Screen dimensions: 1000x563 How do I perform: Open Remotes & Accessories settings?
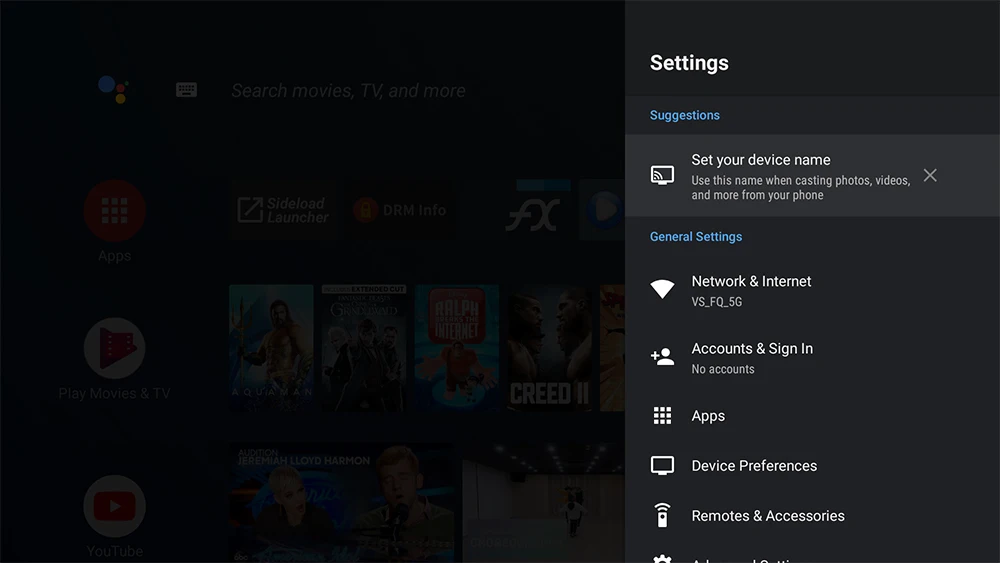click(x=812, y=516)
